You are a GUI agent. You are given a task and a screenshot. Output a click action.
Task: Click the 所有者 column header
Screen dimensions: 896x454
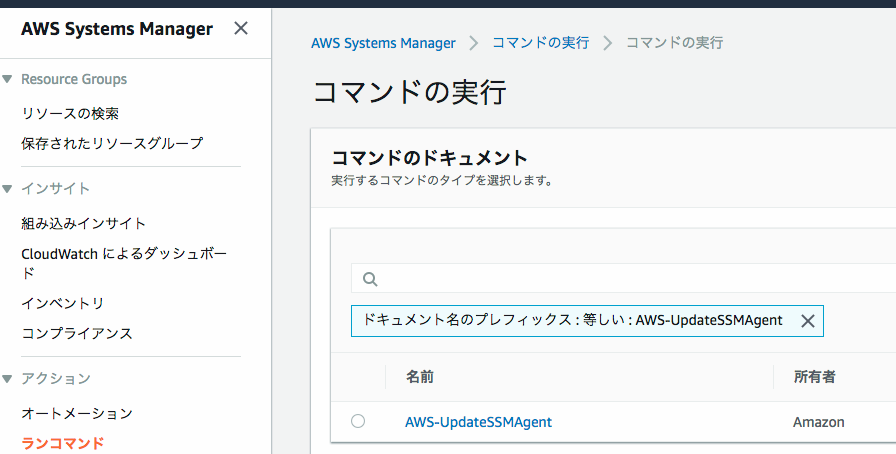pos(814,377)
